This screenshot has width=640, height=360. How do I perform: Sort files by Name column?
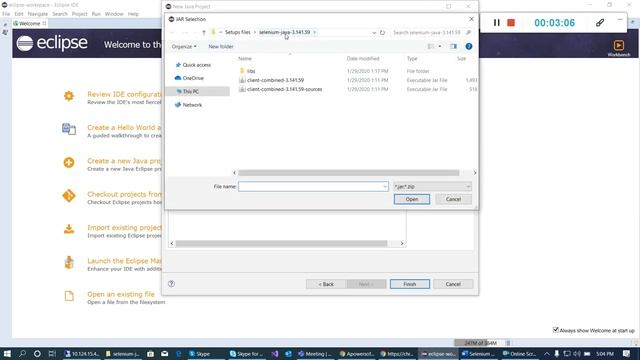pyautogui.click(x=245, y=59)
